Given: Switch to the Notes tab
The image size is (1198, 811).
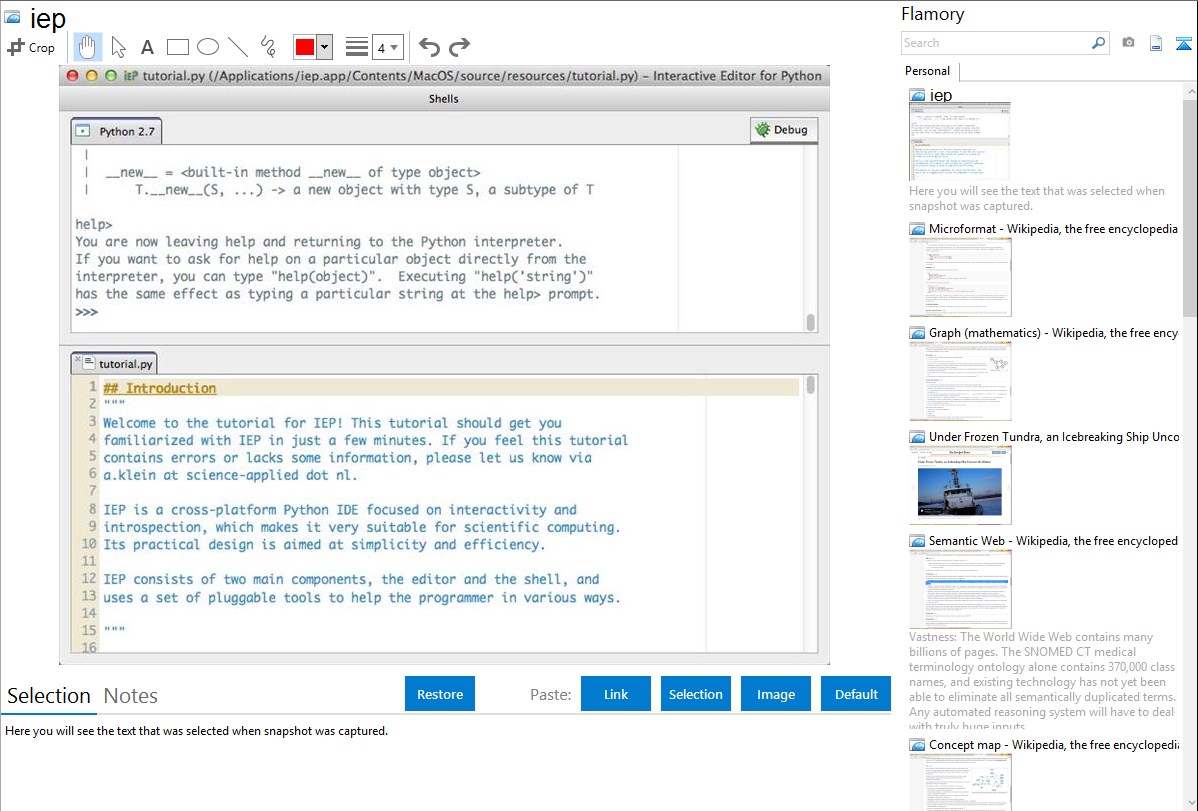Looking at the screenshot, I should coord(131,696).
